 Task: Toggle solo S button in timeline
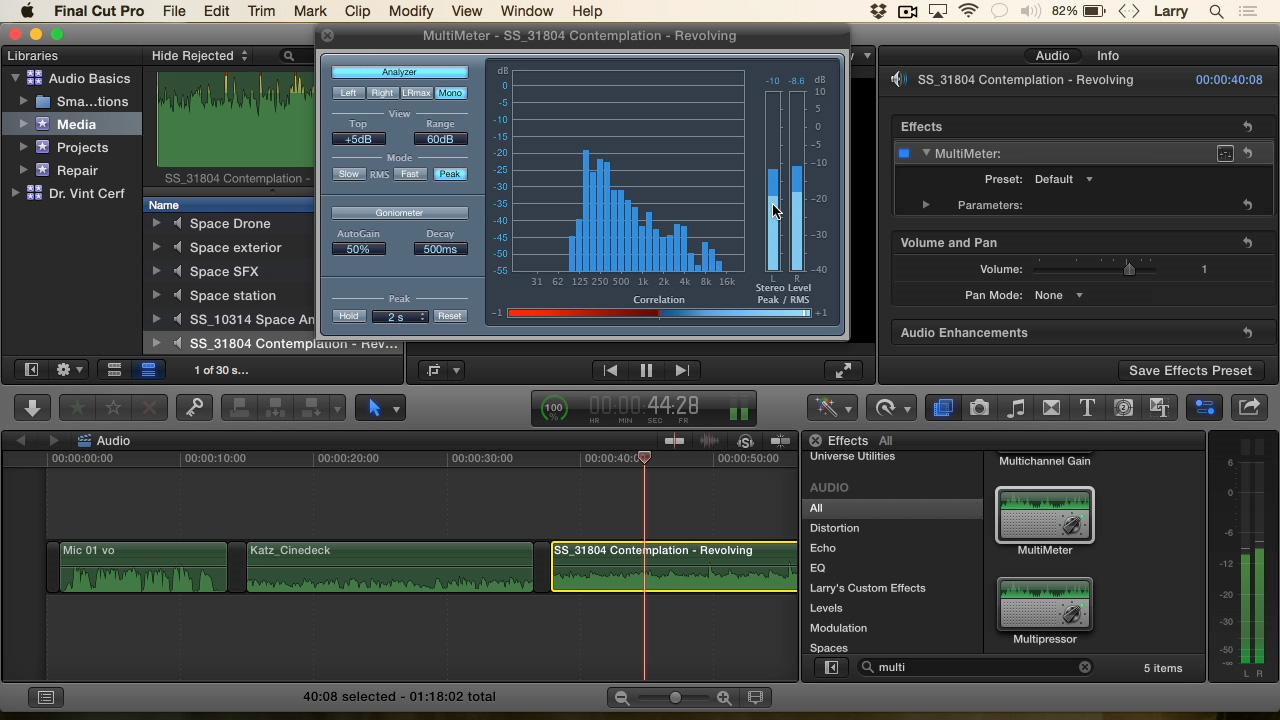pyautogui.click(x=745, y=441)
